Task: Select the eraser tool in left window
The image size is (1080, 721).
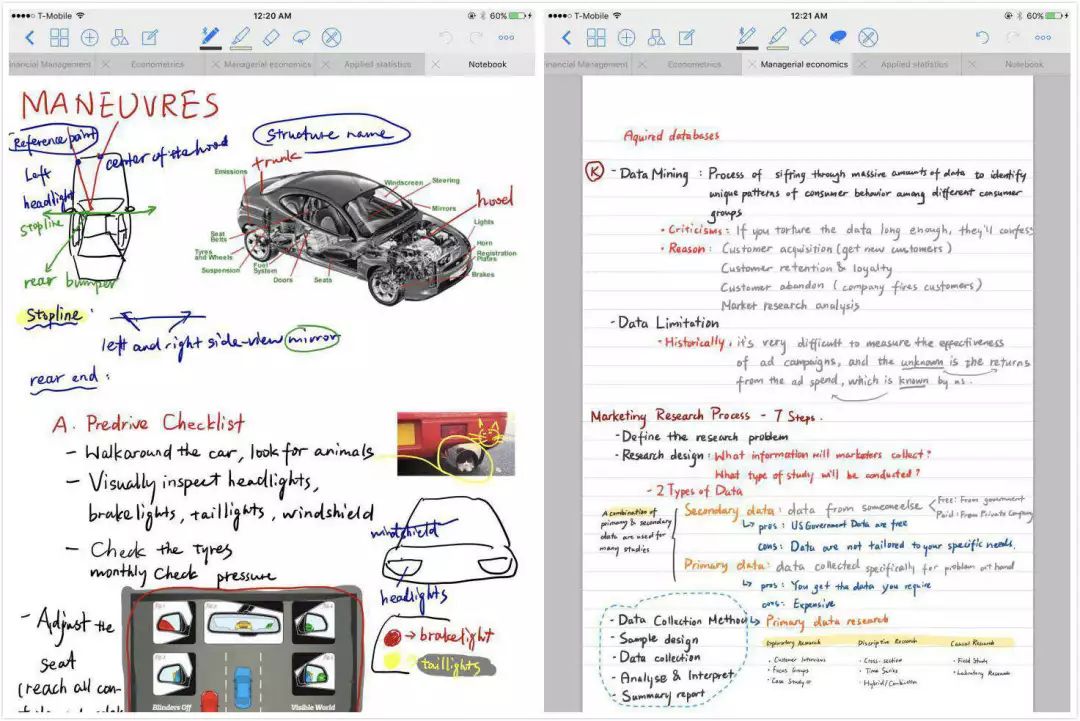Action: click(x=271, y=37)
